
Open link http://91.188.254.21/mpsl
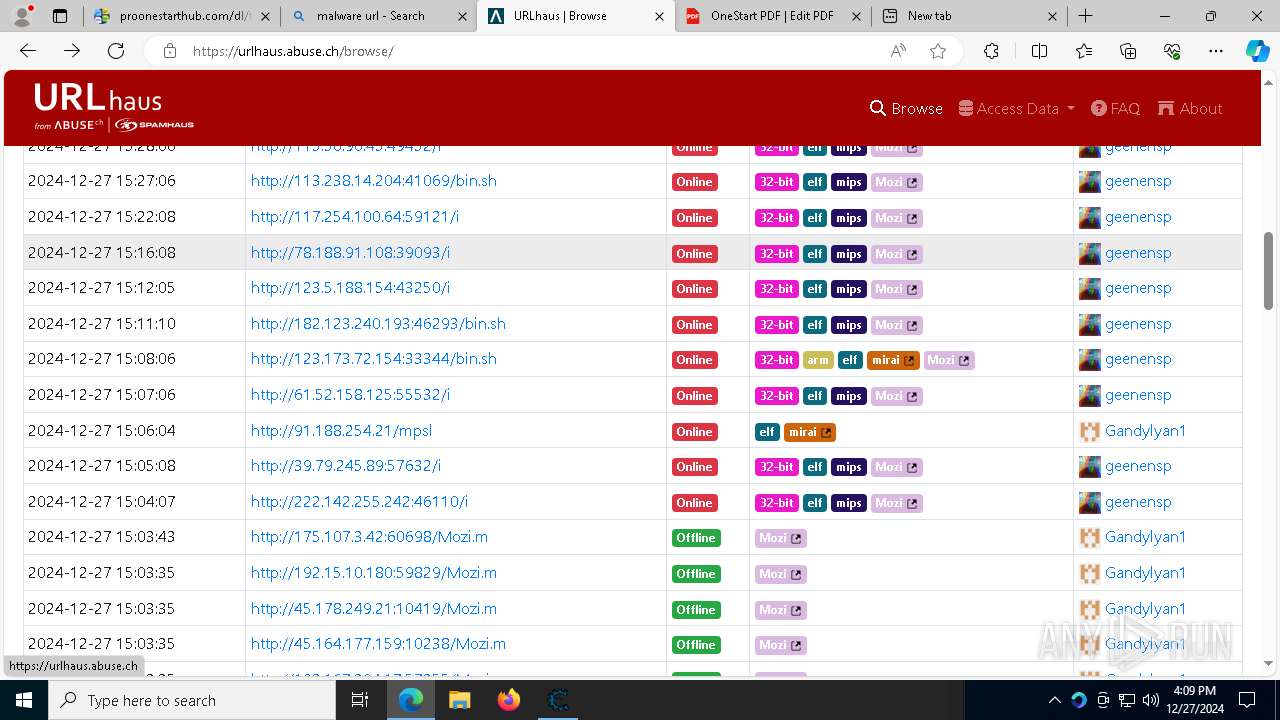(341, 431)
